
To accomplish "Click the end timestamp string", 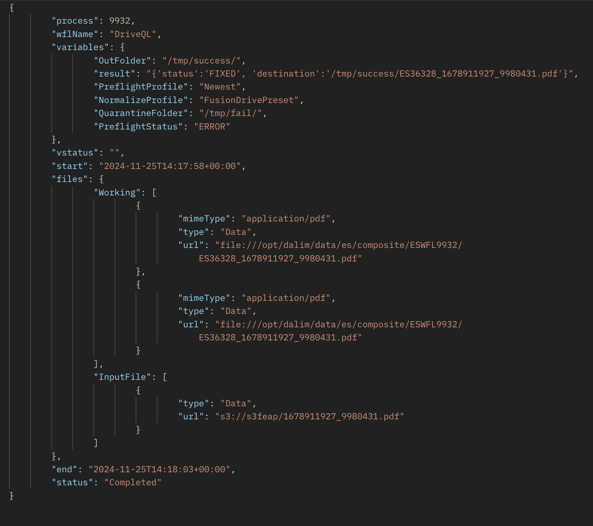I will (x=159, y=470).
